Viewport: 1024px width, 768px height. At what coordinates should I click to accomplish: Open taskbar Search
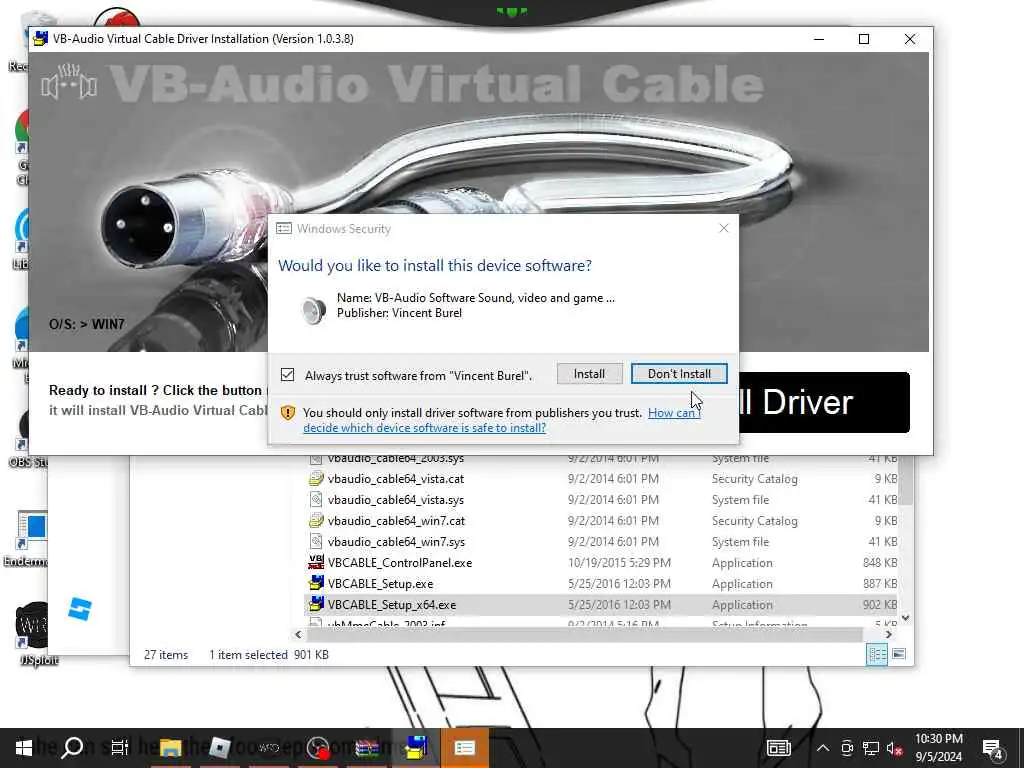(x=72, y=747)
